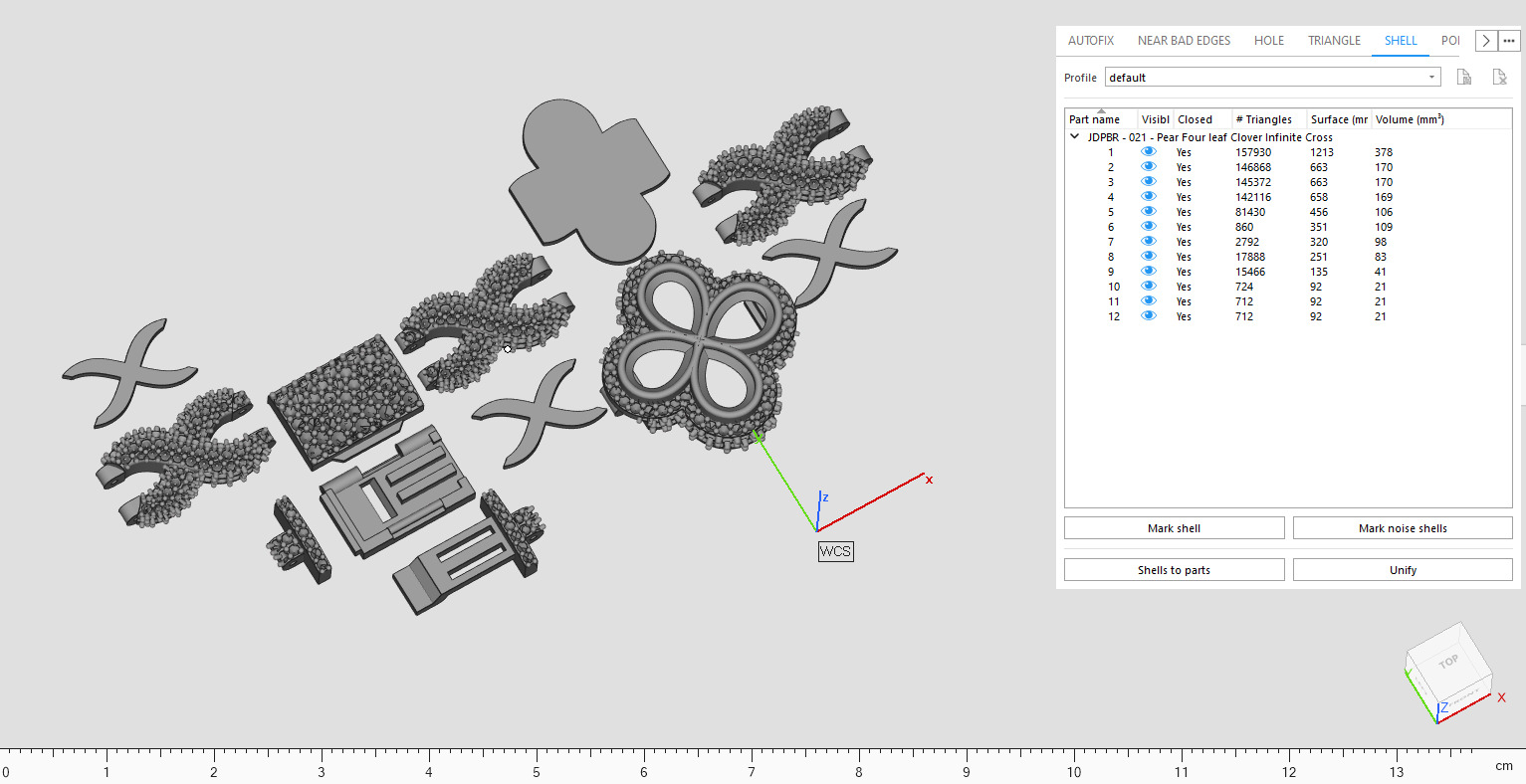Click surface value 456

point(1319,212)
